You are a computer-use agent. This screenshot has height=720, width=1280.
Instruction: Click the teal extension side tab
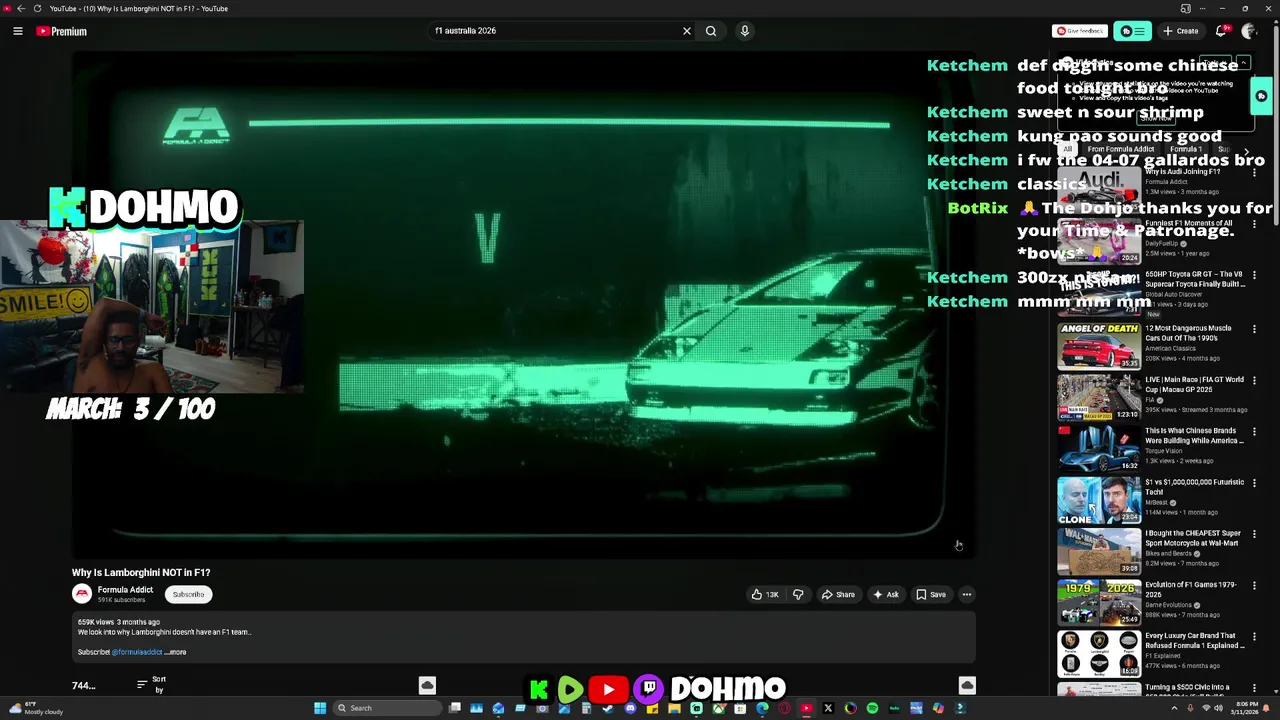(x=1262, y=97)
